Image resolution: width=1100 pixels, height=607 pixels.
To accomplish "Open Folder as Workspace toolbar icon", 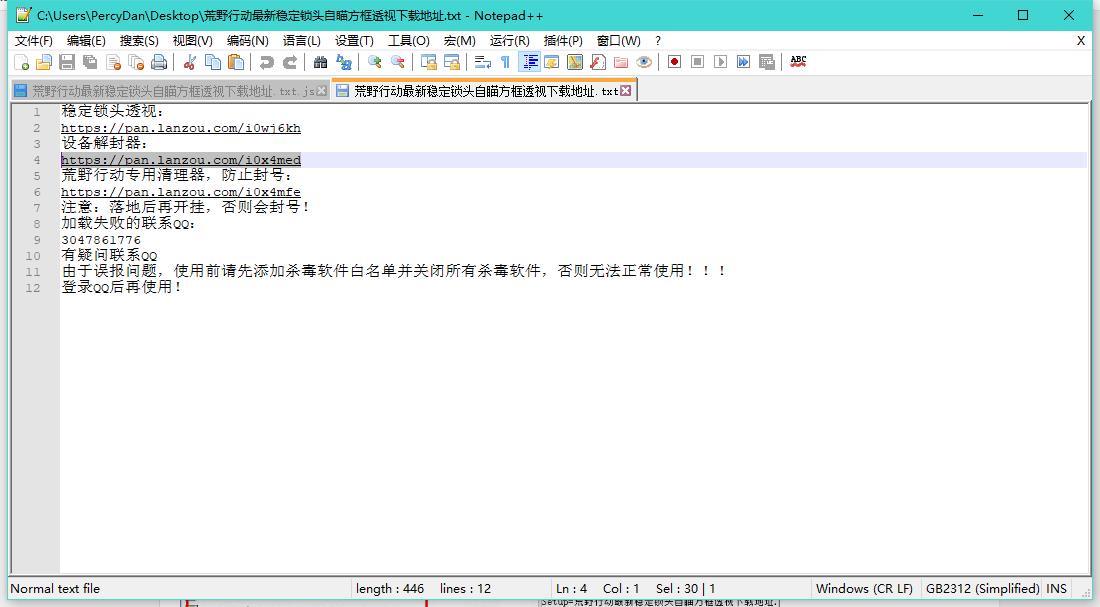I will 621,62.
